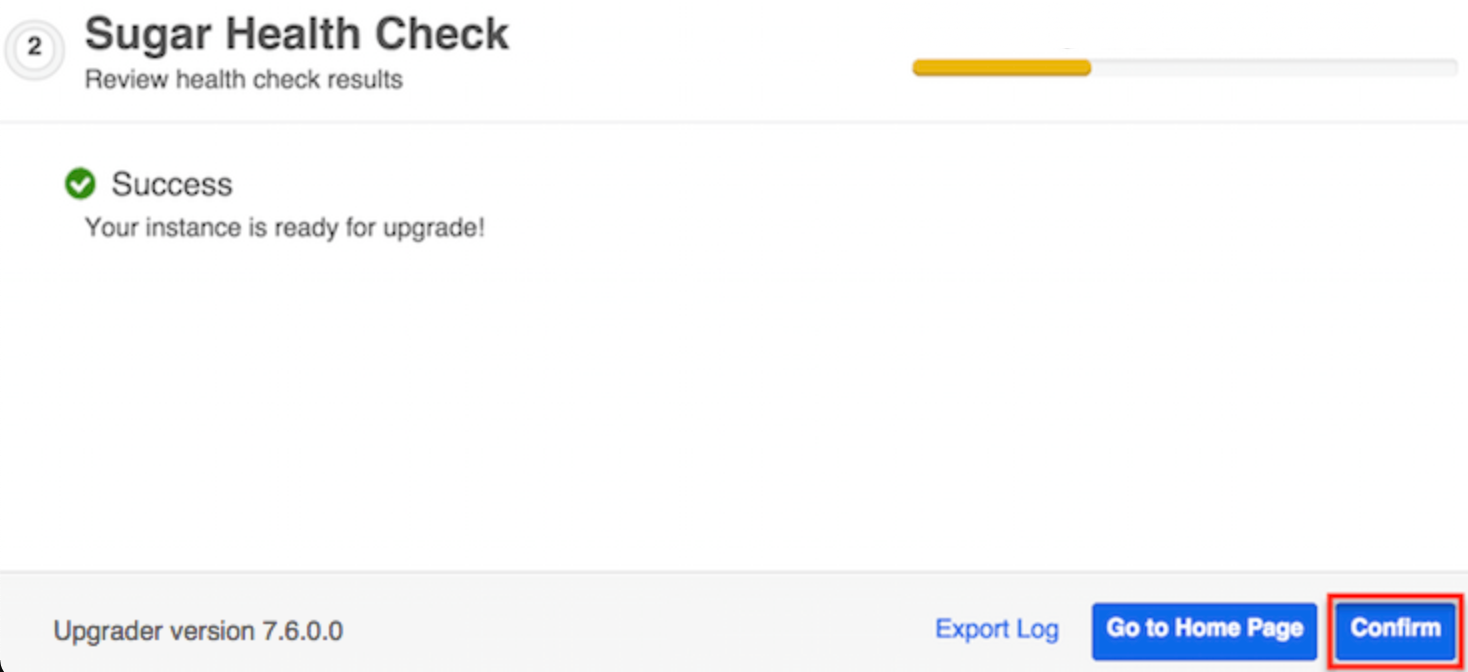Click the word Sugar in the title
This screenshot has width=1468, height=672.
147,35
